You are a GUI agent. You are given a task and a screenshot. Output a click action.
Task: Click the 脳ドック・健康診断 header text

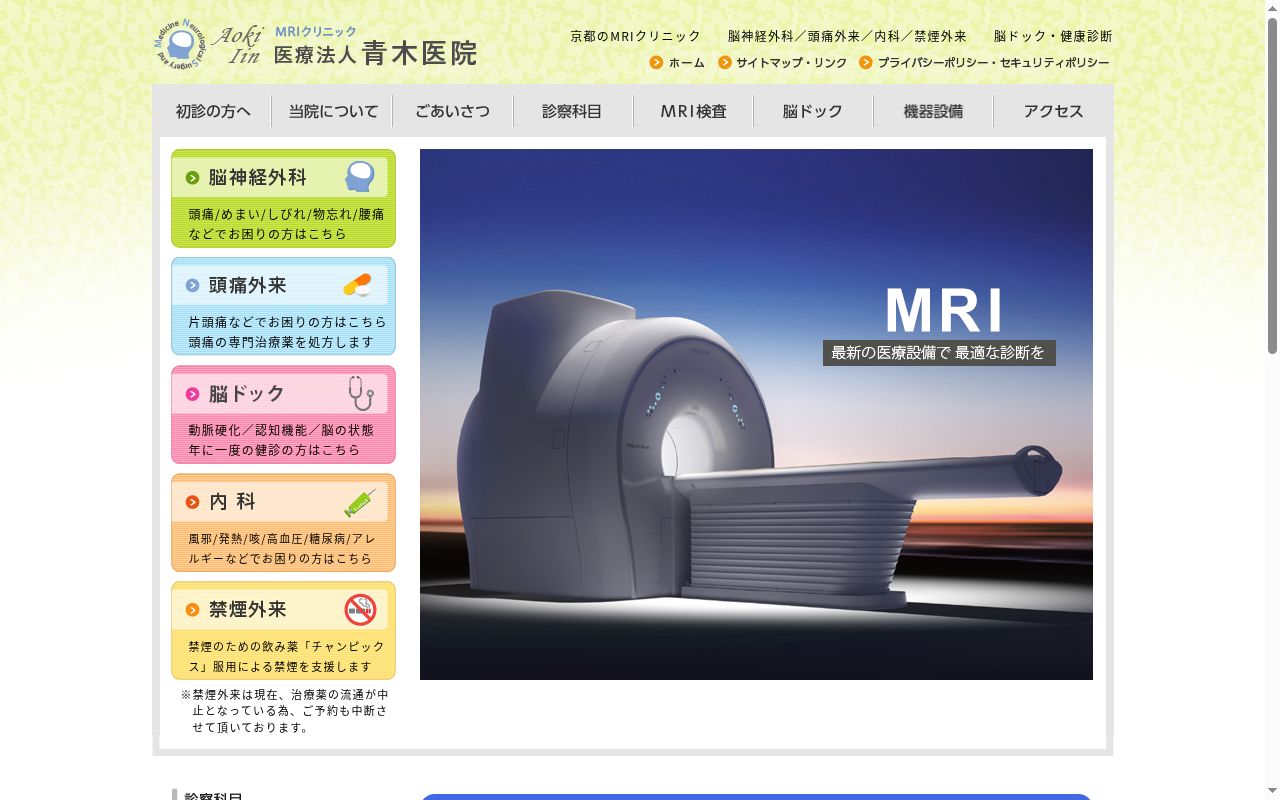(1053, 36)
